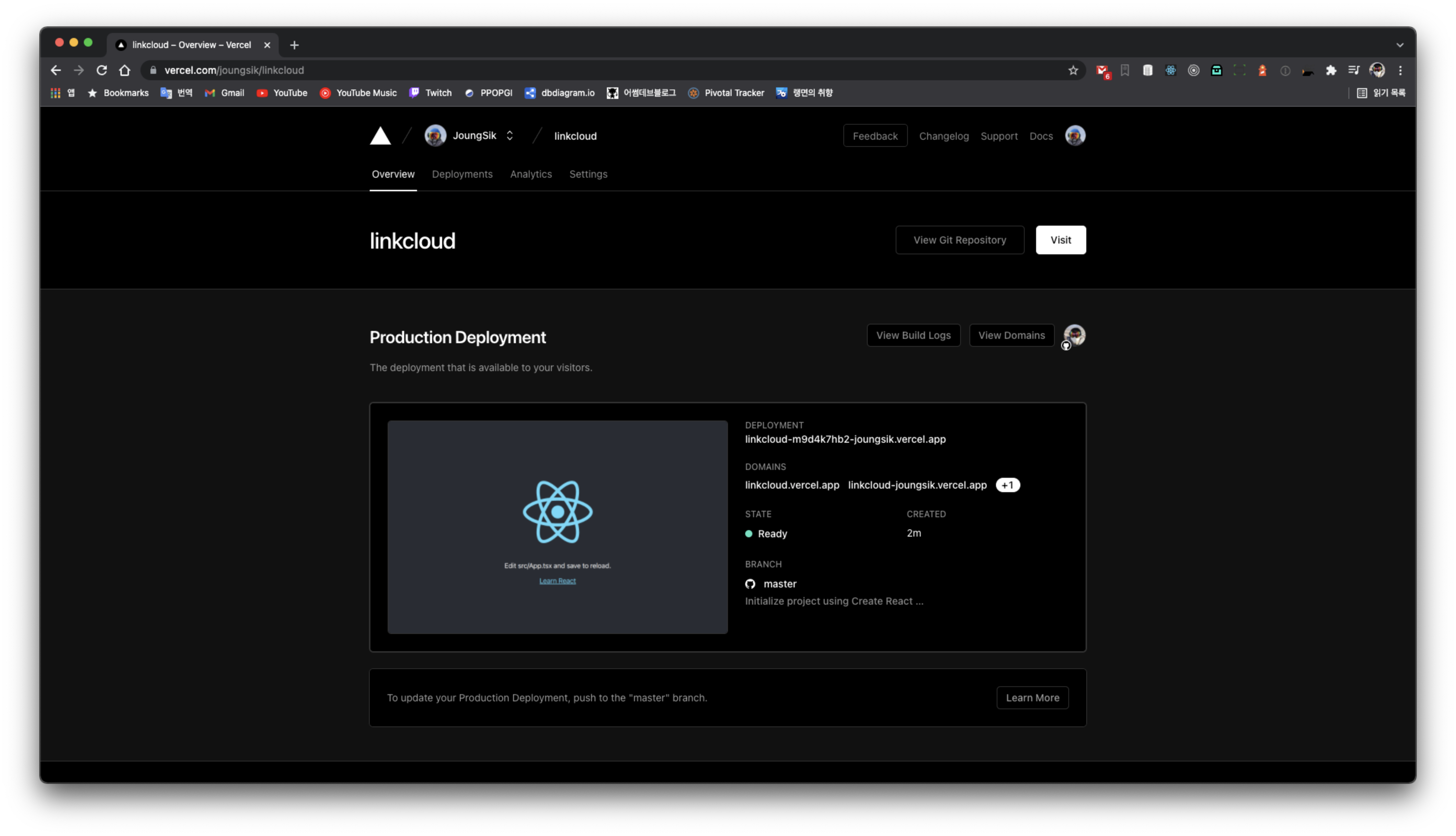Image resolution: width=1456 pixels, height=836 pixels.
Task: Open the Docs link
Action: [1040, 136]
